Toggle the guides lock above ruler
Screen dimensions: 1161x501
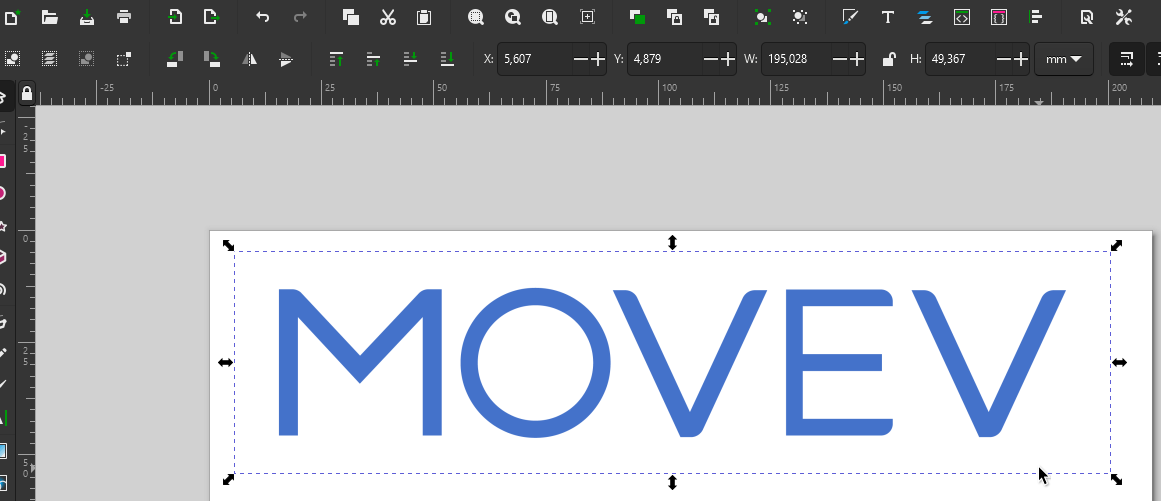pos(27,93)
